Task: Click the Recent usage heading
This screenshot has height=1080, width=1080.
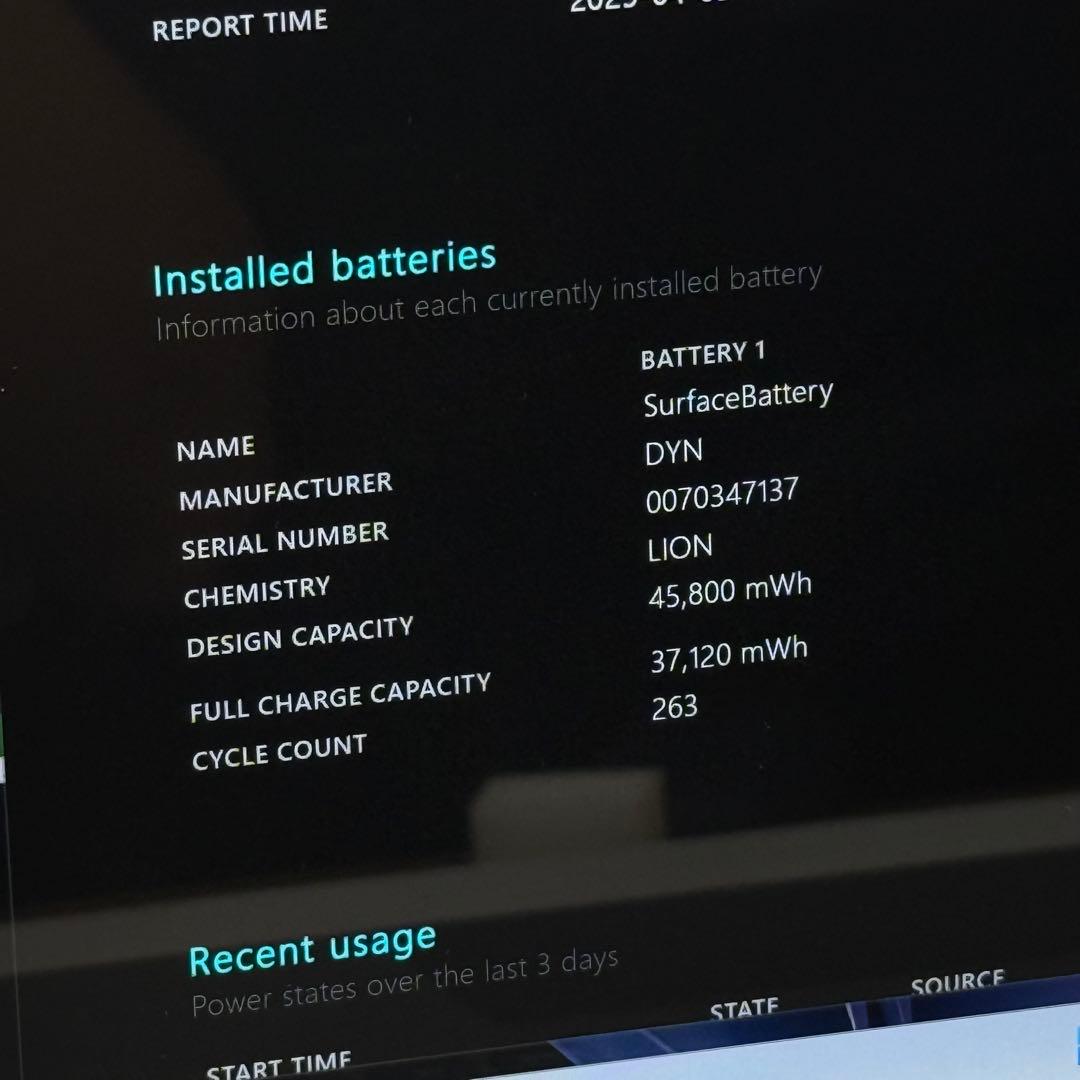Action: click(313, 951)
